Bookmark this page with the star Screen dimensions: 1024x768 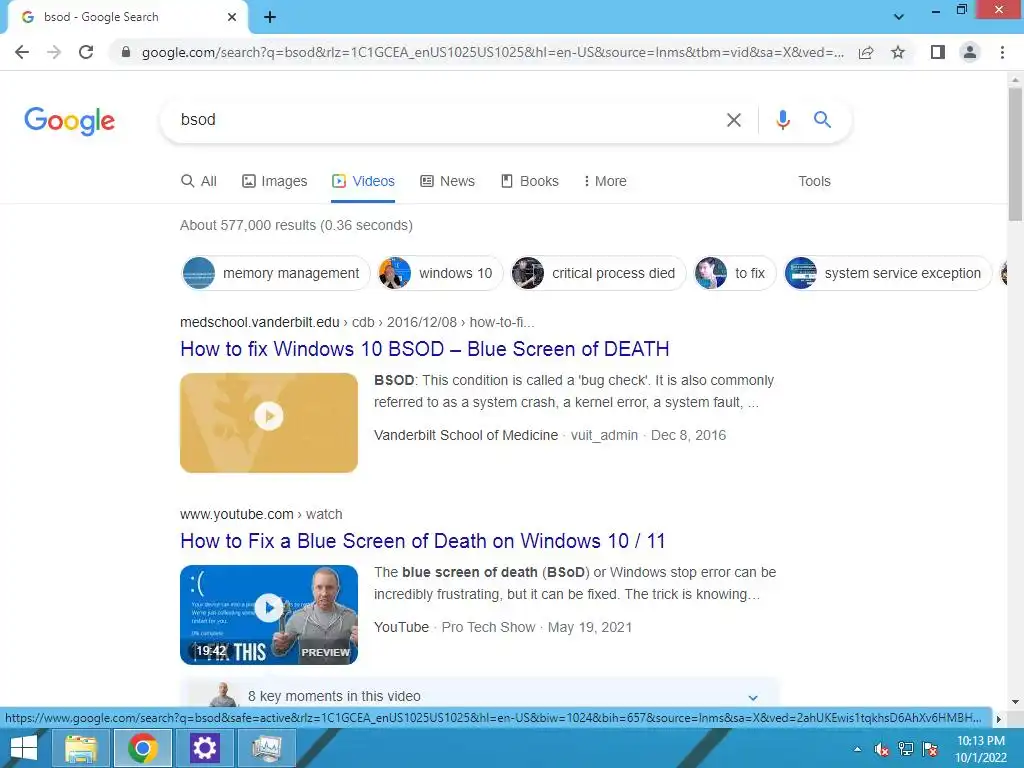[x=898, y=52]
